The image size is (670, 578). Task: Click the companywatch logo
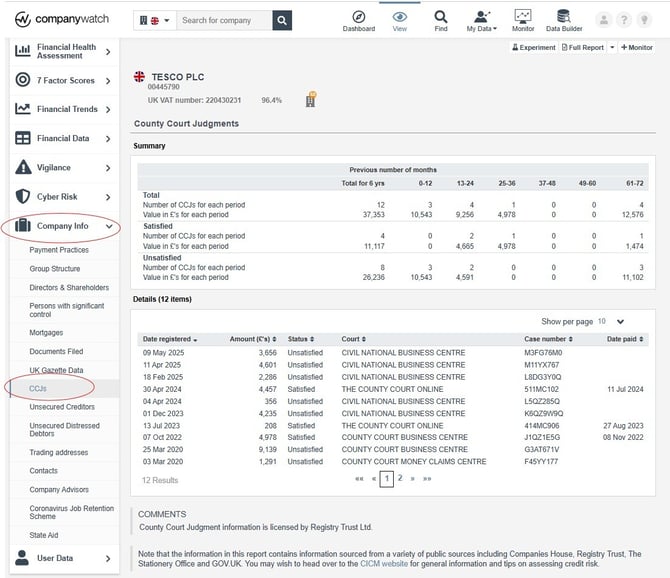tap(62, 19)
